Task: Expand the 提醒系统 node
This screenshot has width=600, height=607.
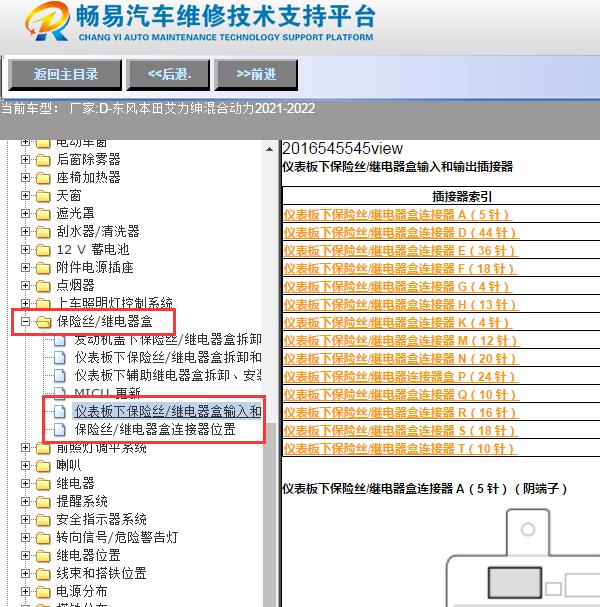Action: (25, 501)
